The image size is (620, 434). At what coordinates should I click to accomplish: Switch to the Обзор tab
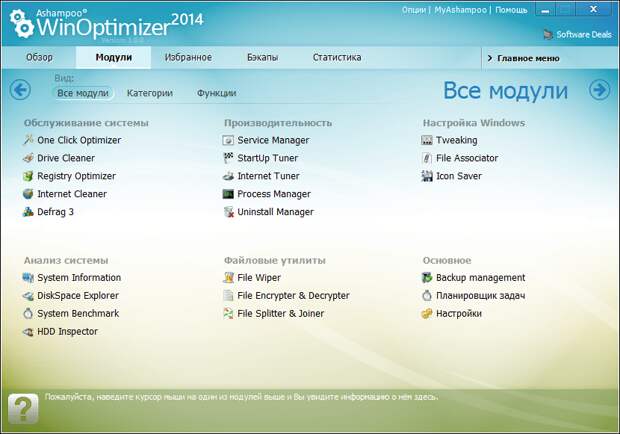(x=39, y=57)
